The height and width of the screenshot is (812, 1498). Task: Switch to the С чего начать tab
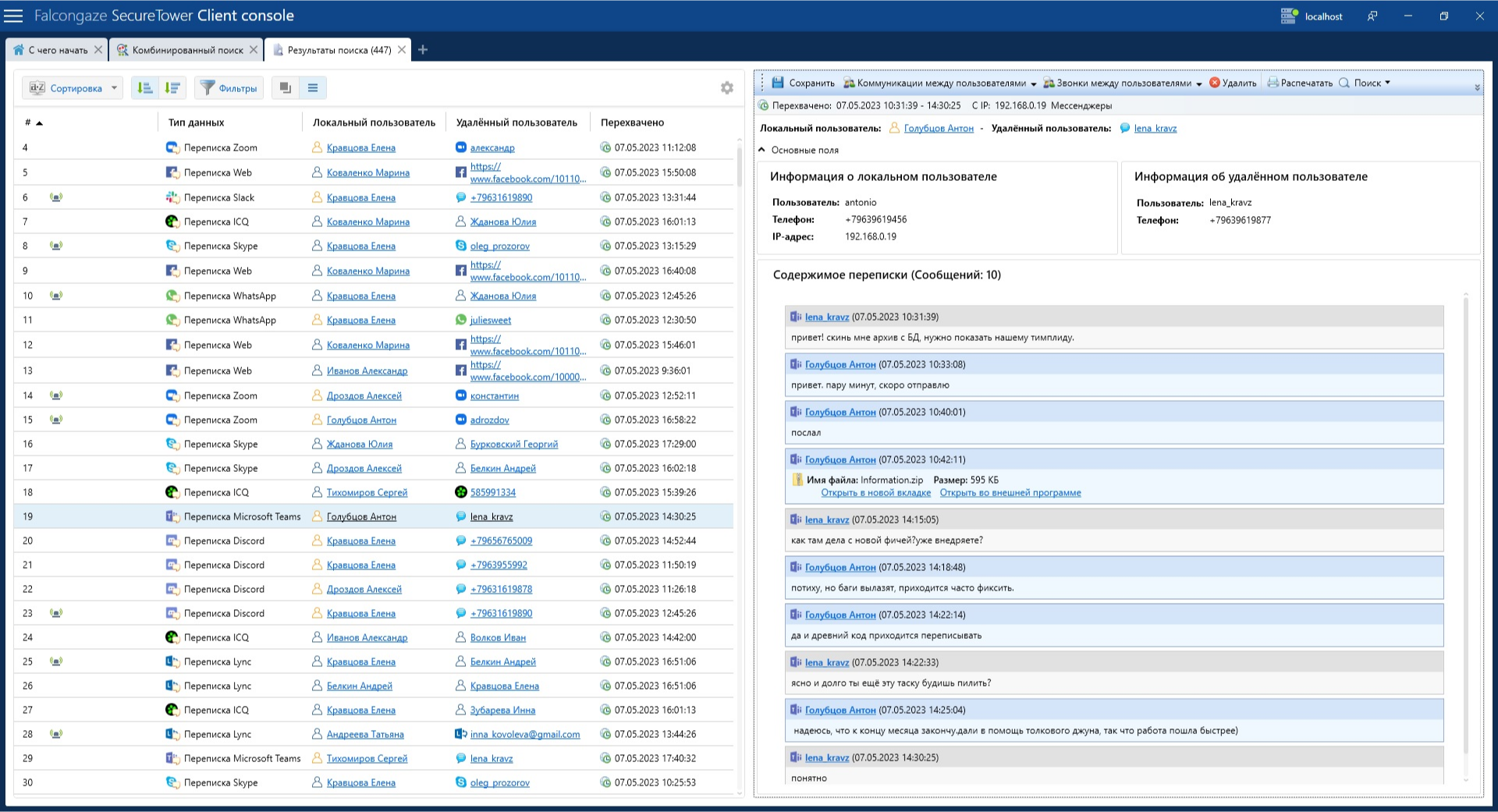click(58, 50)
